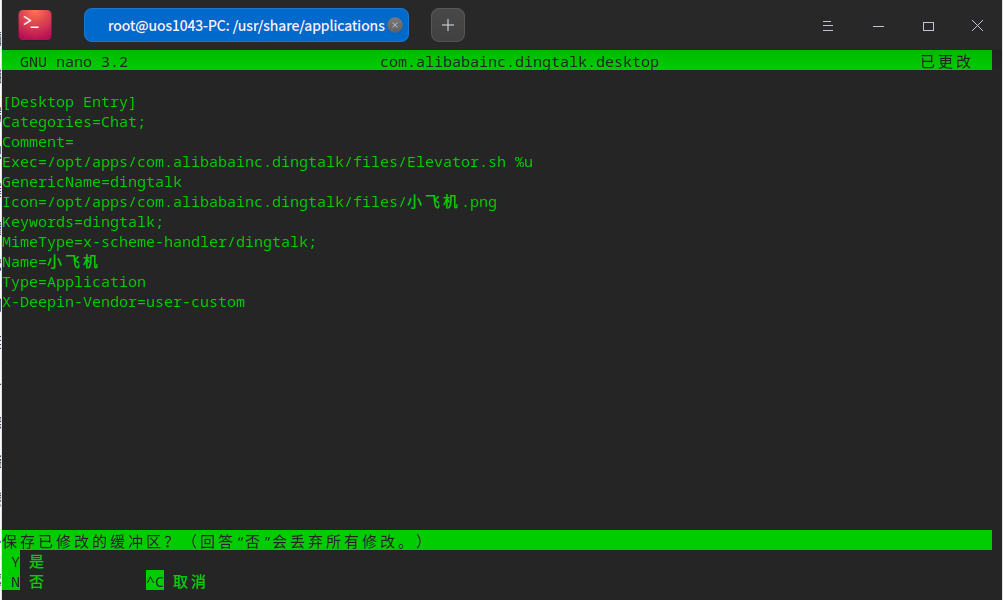Select the root@uos1043-PC /usr/share/applications tab
Image resolution: width=1003 pixels, height=600 pixels.
click(x=246, y=25)
